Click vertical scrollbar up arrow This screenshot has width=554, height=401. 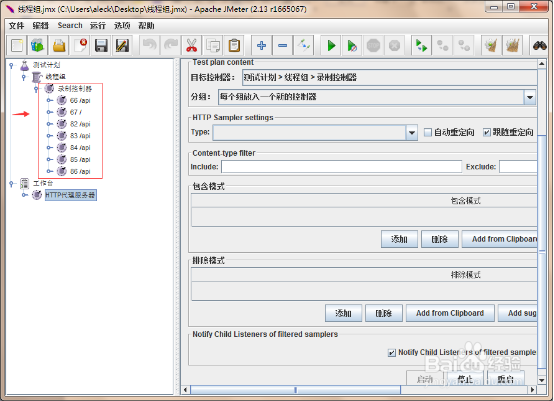click(541, 64)
